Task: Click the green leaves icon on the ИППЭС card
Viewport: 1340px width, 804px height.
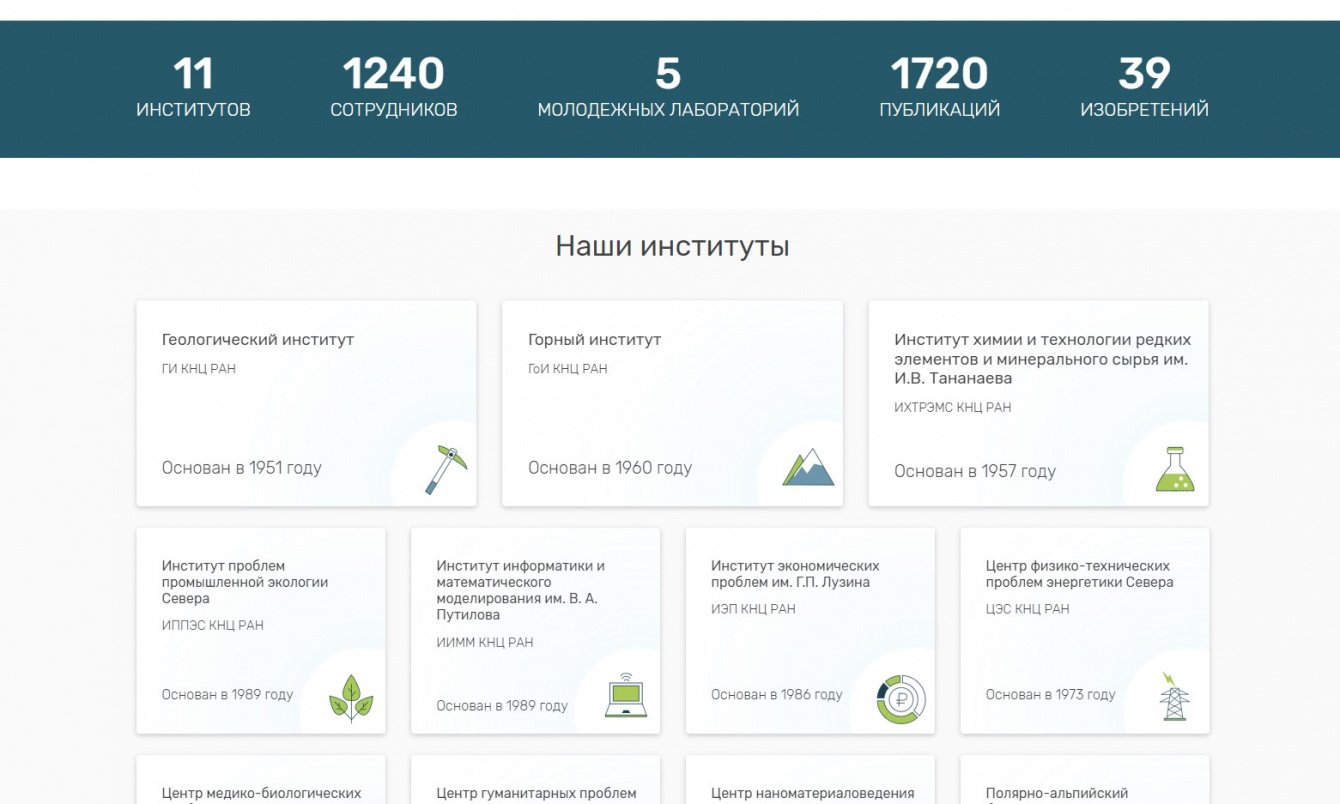Action: pos(351,697)
